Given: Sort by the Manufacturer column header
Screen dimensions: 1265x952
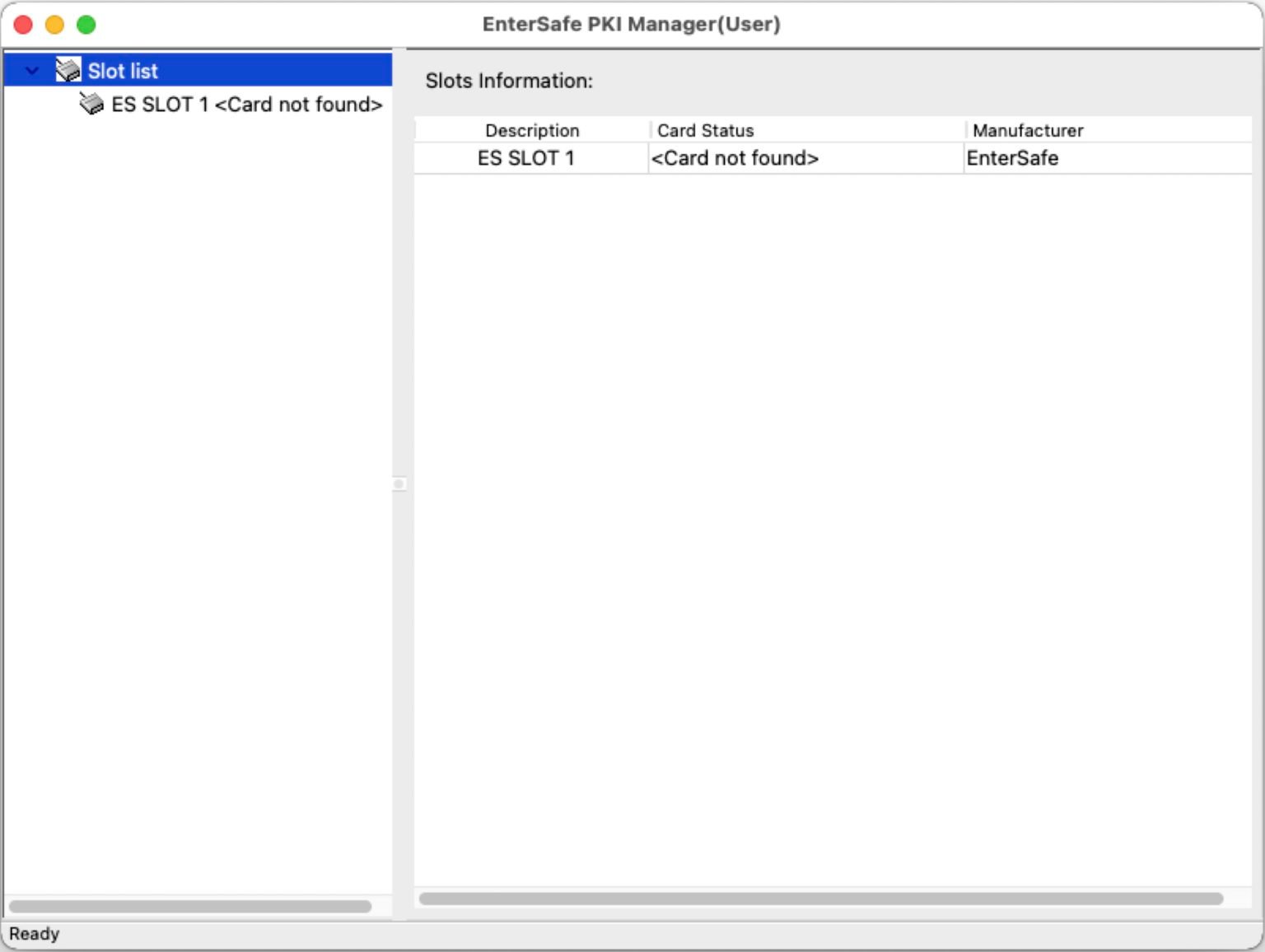Looking at the screenshot, I should pyautogui.click(x=1109, y=130).
